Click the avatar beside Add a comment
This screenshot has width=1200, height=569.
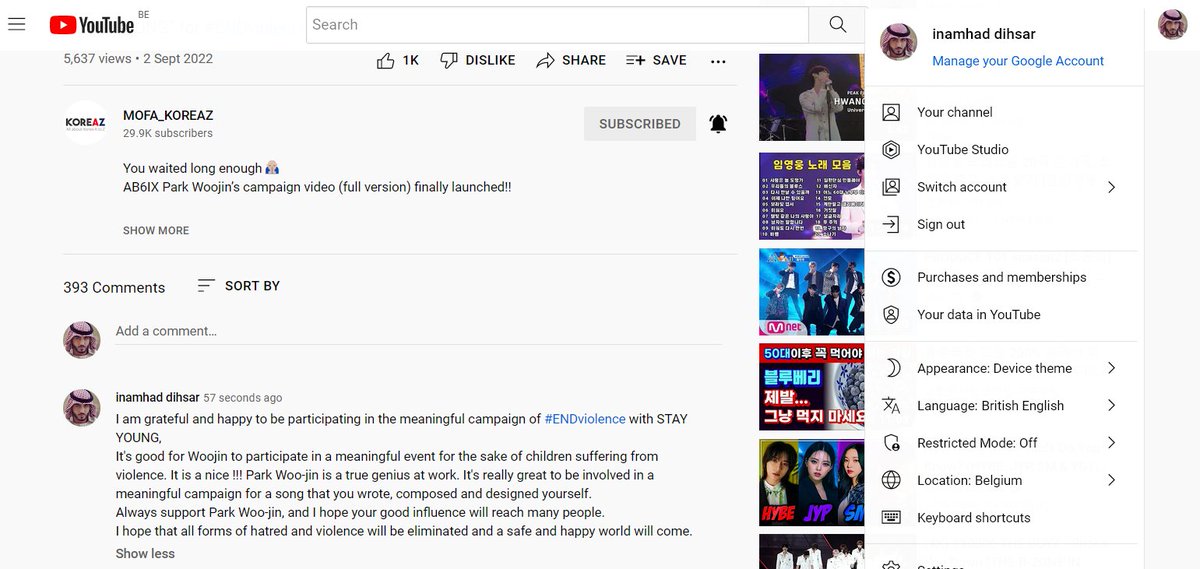81,339
